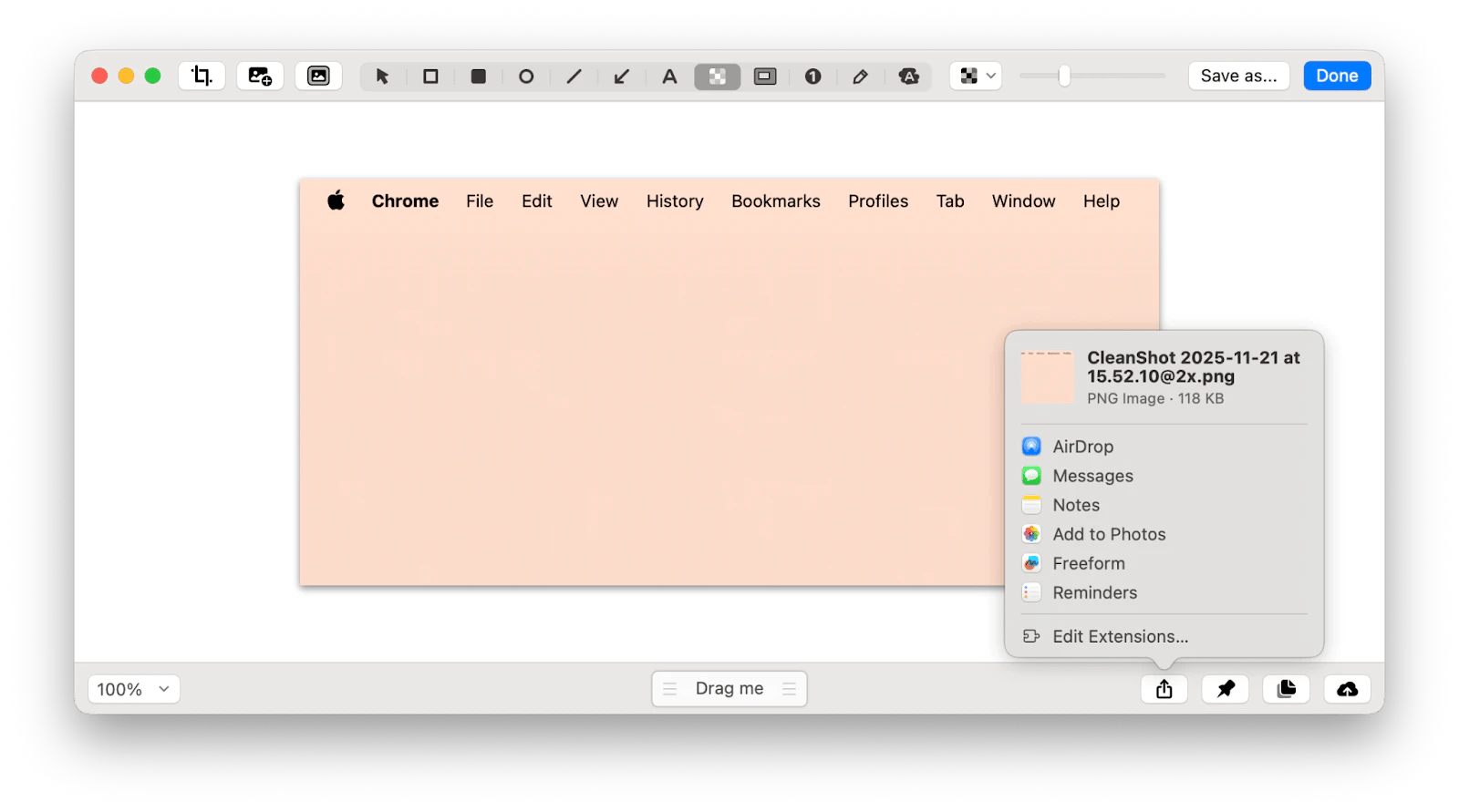Click the CleanShot file name text
The width and height of the screenshot is (1459, 812).
click(x=1194, y=367)
